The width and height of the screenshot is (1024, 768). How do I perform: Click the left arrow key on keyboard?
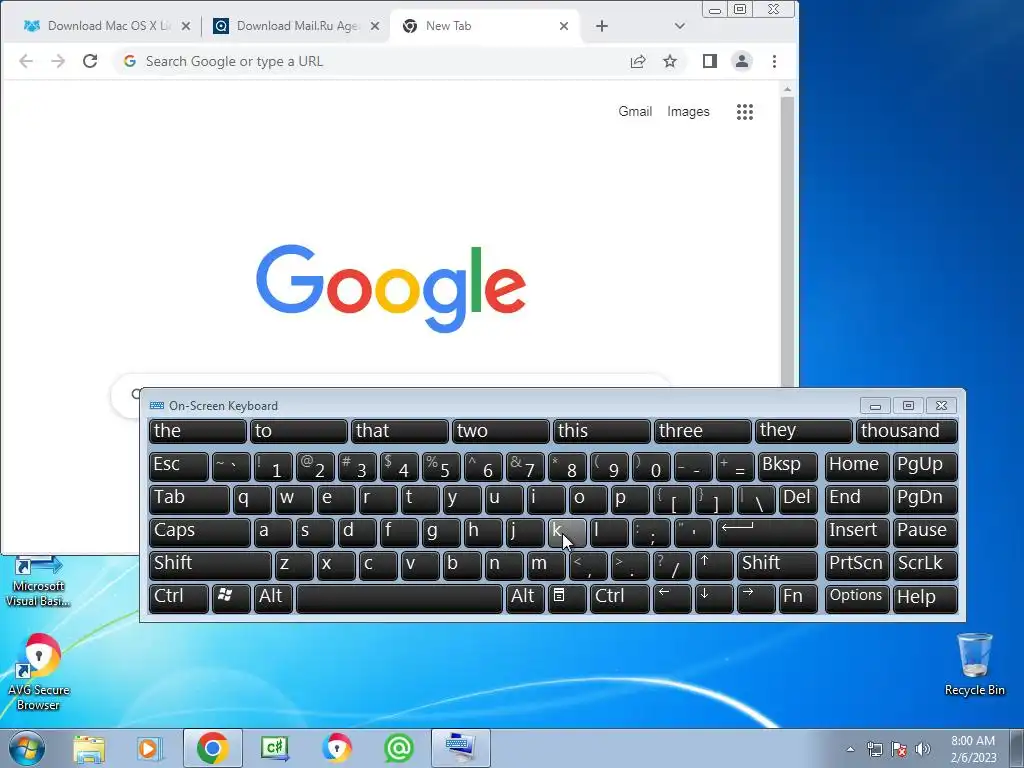[672, 598]
